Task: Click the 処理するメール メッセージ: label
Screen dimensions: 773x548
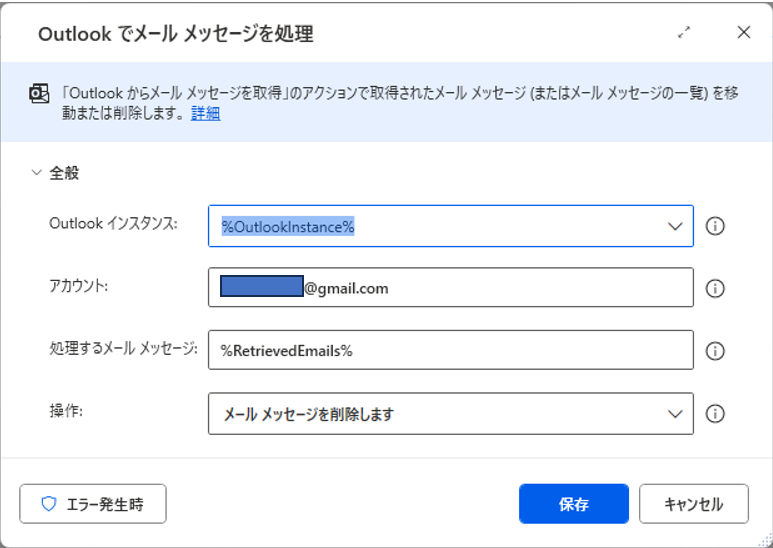Action: pyautogui.click(x=124, y=348)
